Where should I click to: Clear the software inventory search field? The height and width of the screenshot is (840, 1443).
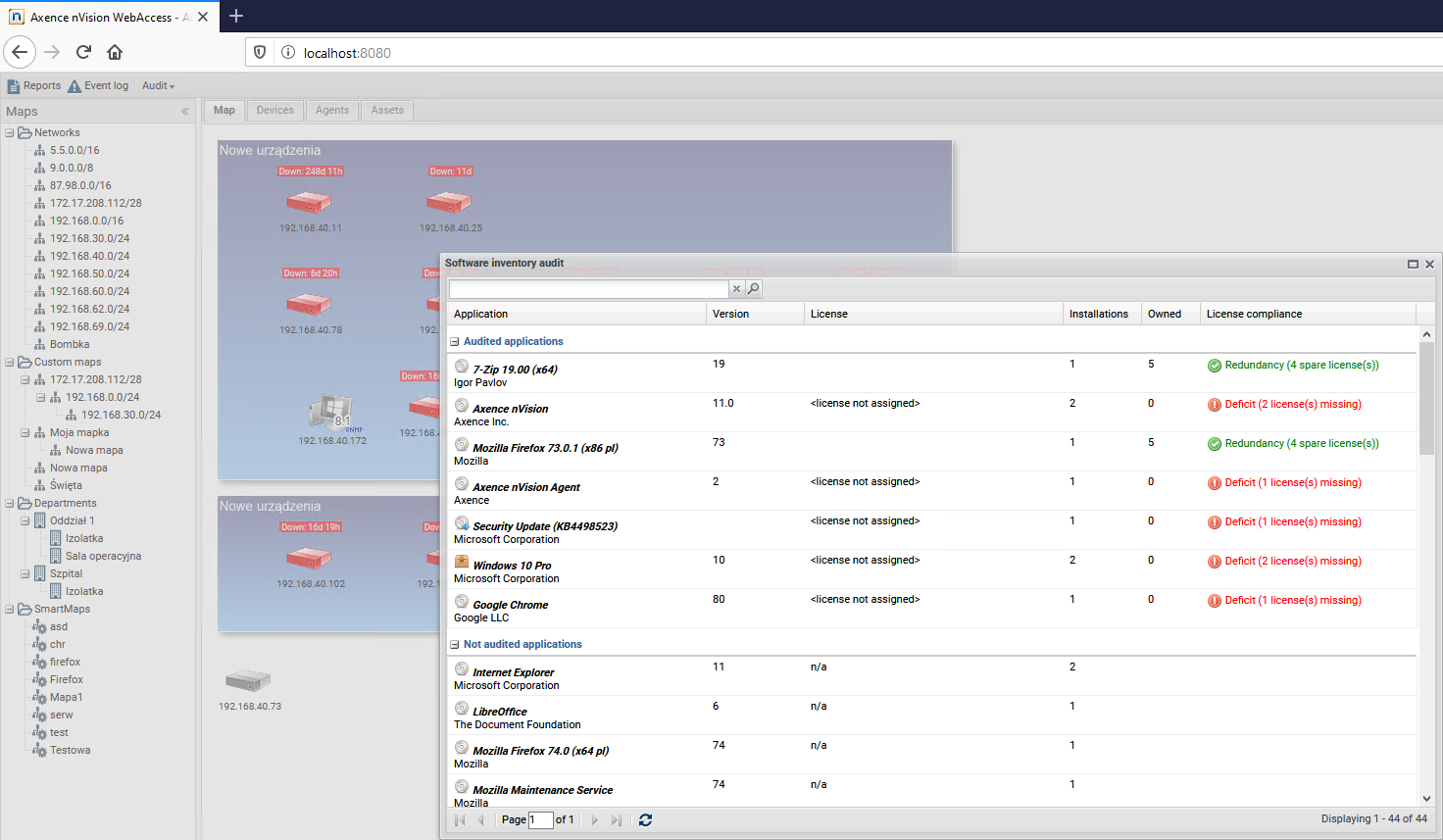(736, 289)
